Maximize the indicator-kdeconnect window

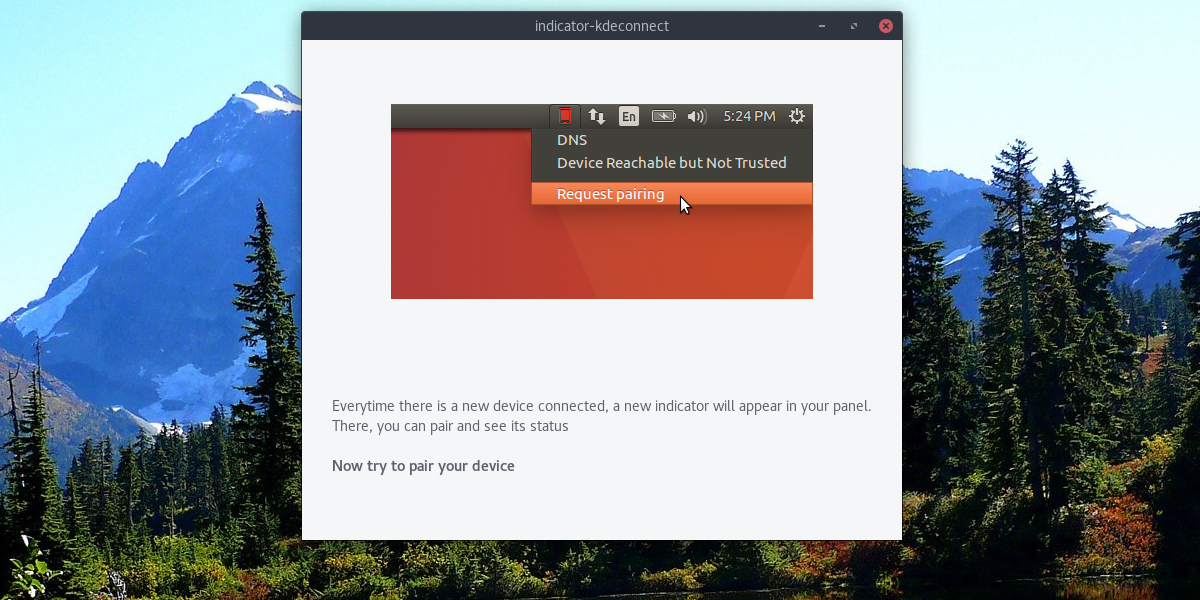pyautogui.click(x=854, y=26)
